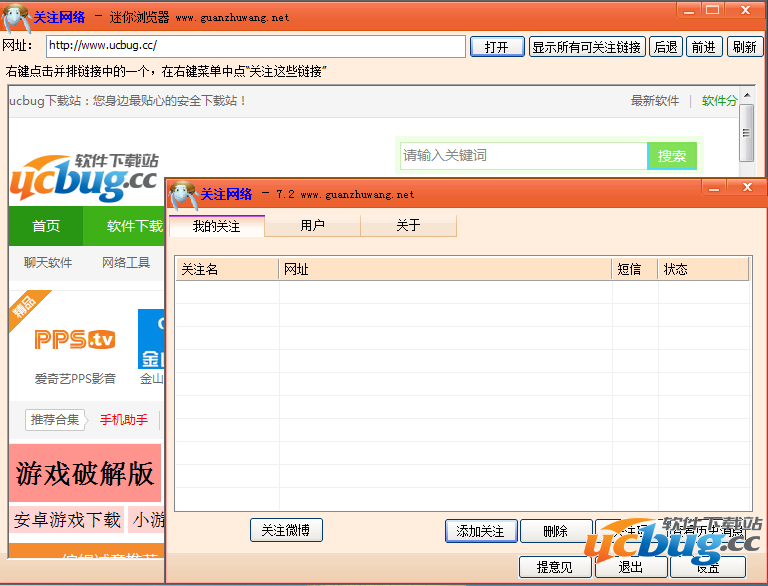This screenshot has width=768, height=586.
Task: Click the webpage scrollbar up arrow
Action: 746,95
